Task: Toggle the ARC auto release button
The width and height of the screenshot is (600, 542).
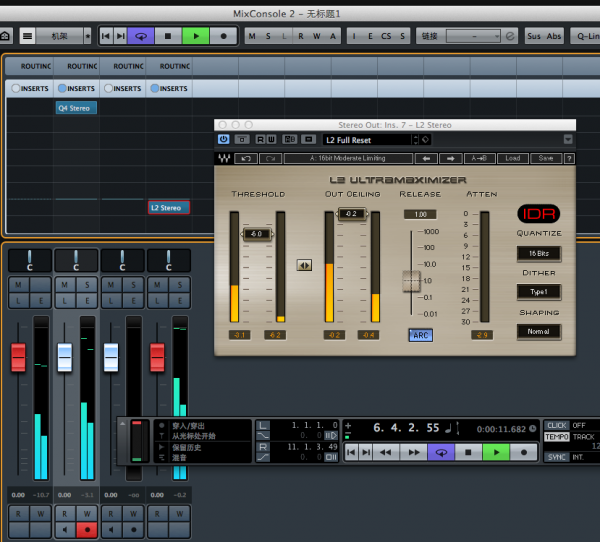Action: 421,335
